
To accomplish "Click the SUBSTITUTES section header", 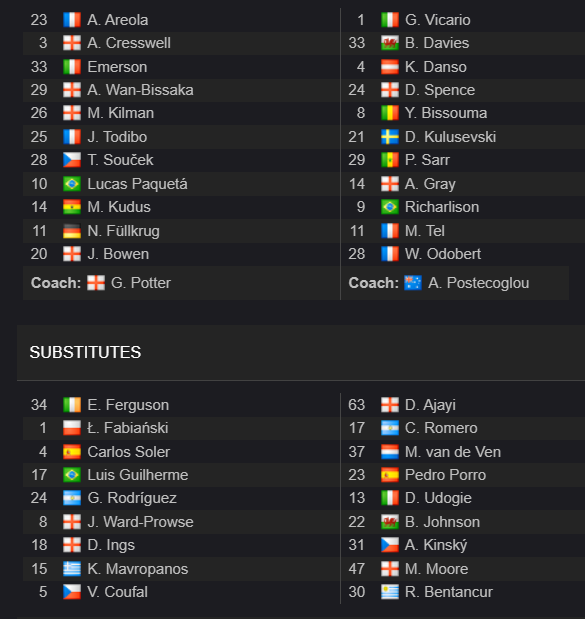I will tap(85, 353).
